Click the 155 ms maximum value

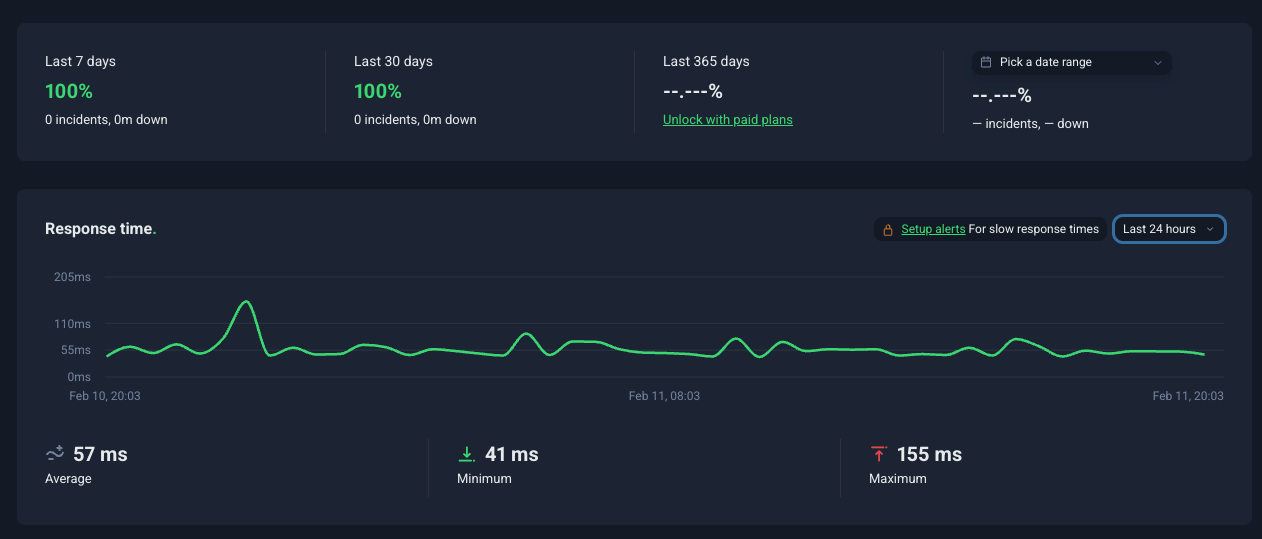(x=929, y=454)
